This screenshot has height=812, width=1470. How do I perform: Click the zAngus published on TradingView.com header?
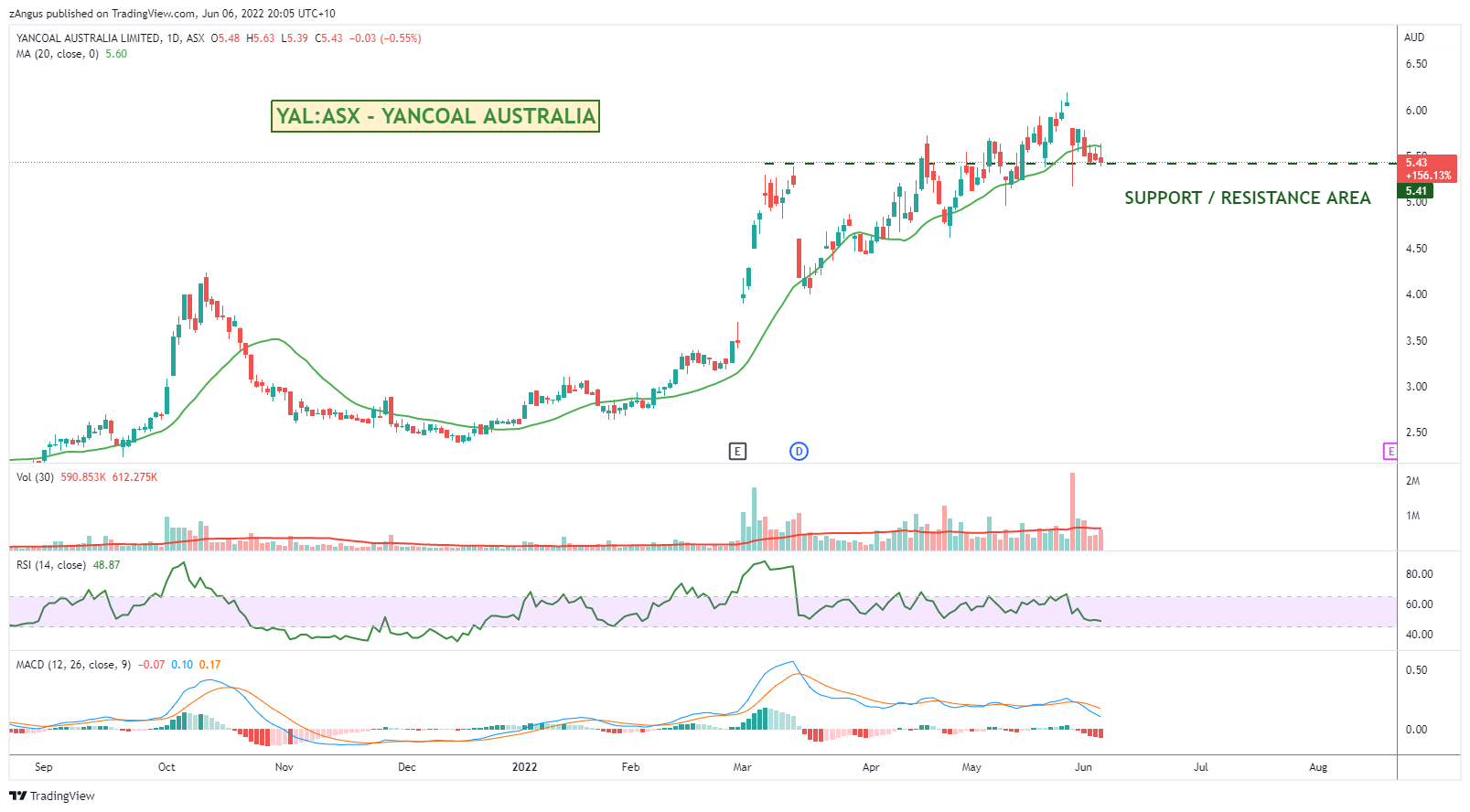click(x=172, y=14)
